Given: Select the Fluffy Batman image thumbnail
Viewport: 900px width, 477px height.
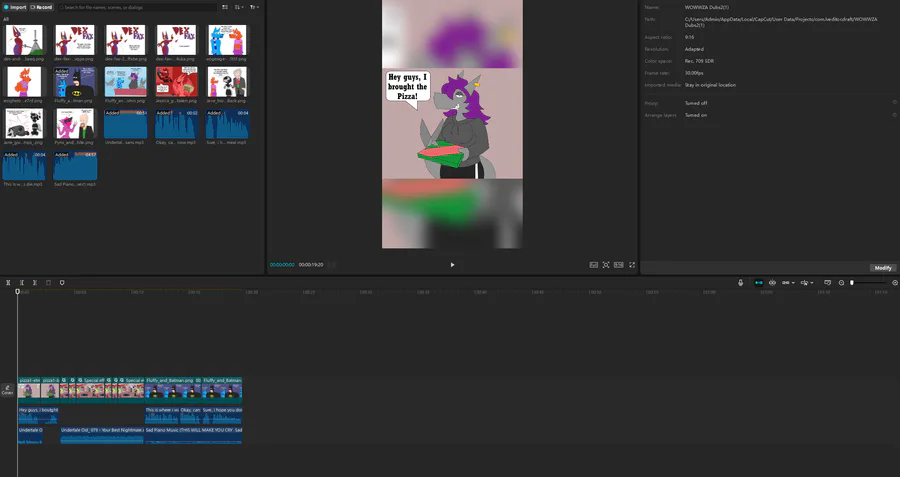Looking at the screenshot, I should coord(75,82).
